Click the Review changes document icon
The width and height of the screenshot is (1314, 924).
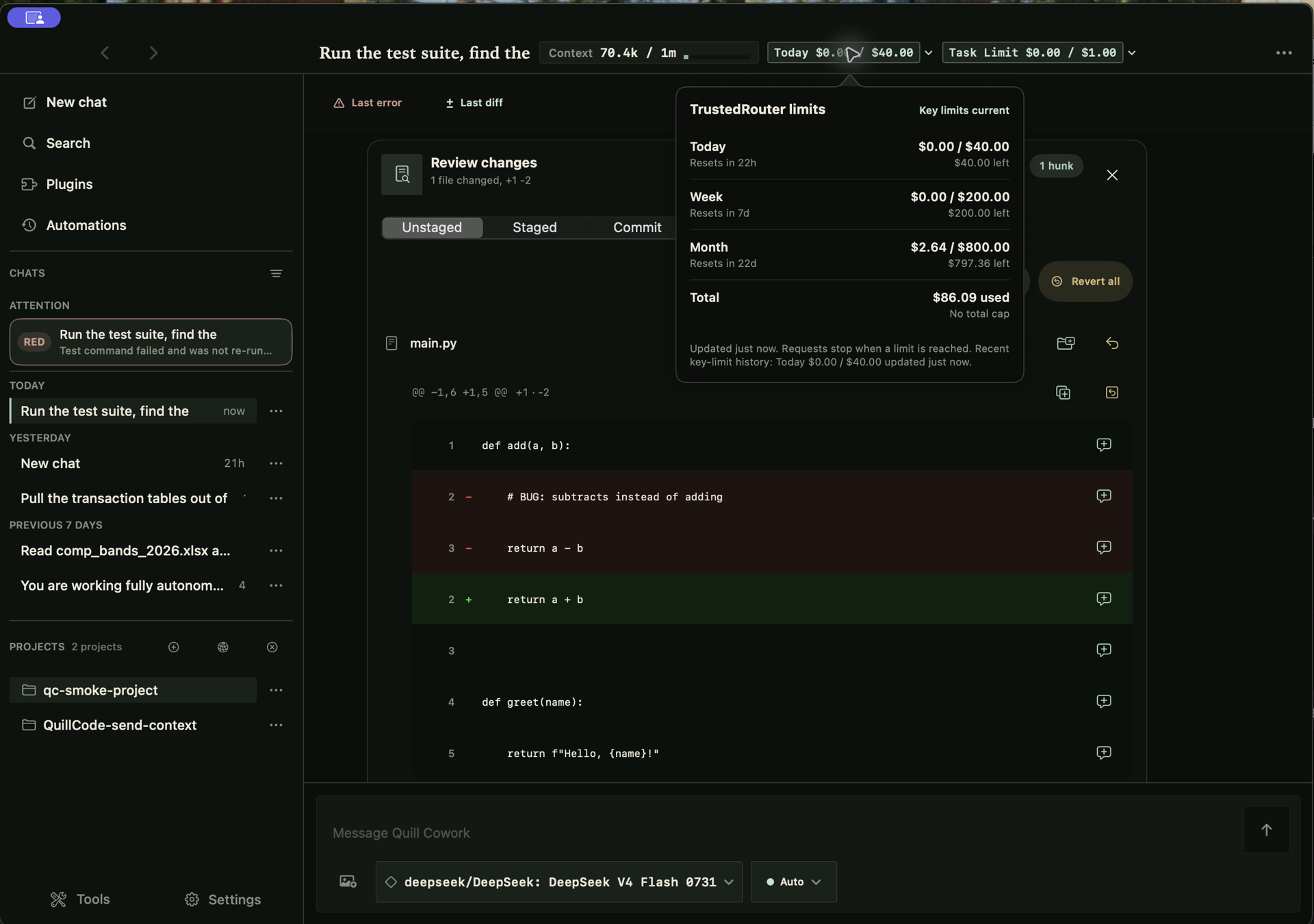(402, 175)
